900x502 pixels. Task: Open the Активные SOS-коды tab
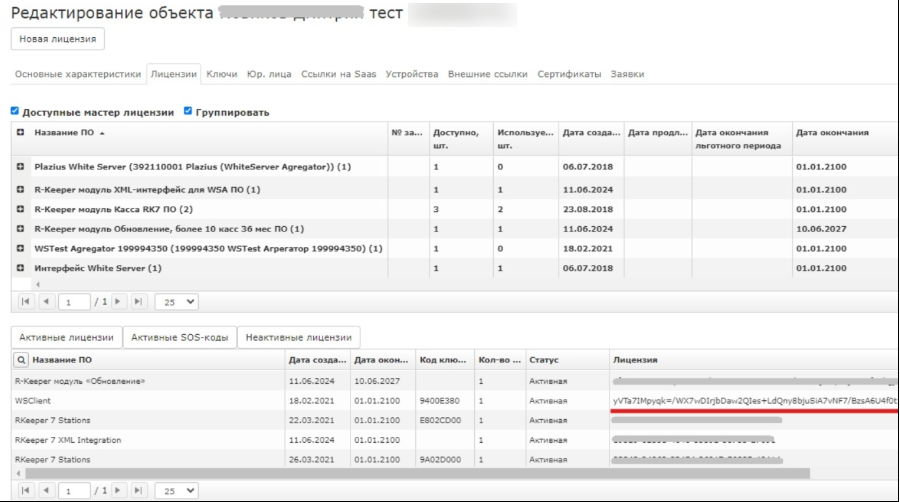pyautogui.click(x=180, y=337)
